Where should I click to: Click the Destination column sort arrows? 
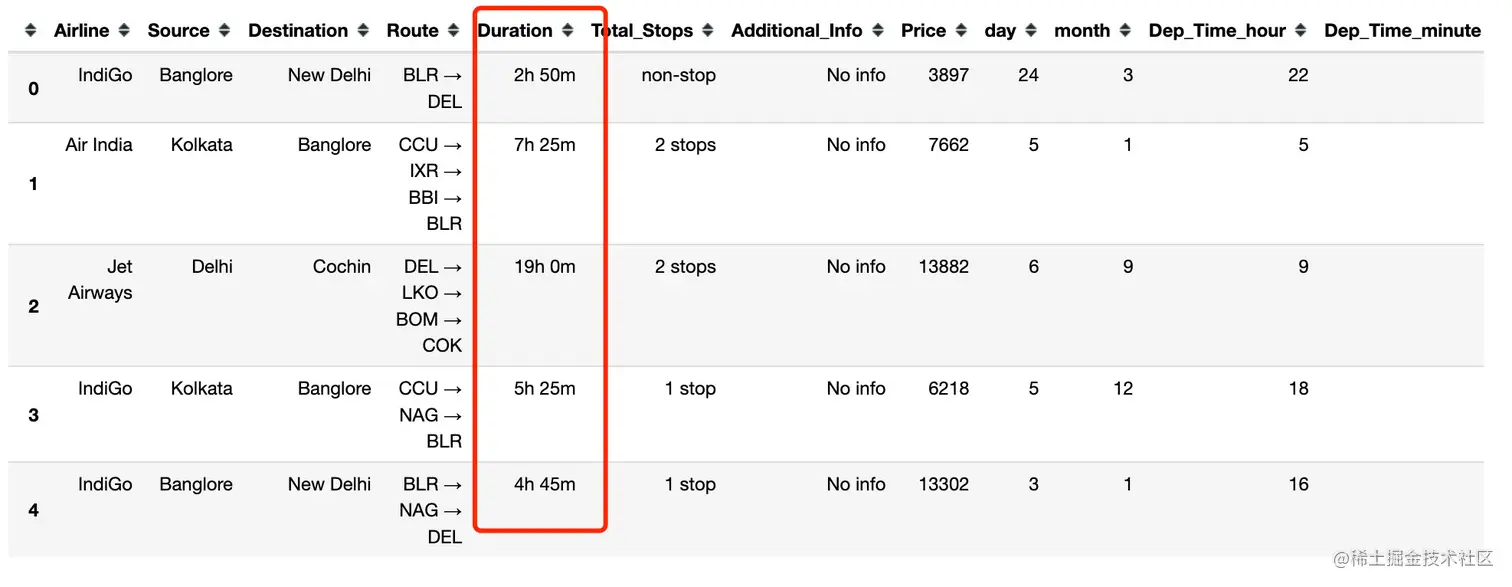click(363, 31)
